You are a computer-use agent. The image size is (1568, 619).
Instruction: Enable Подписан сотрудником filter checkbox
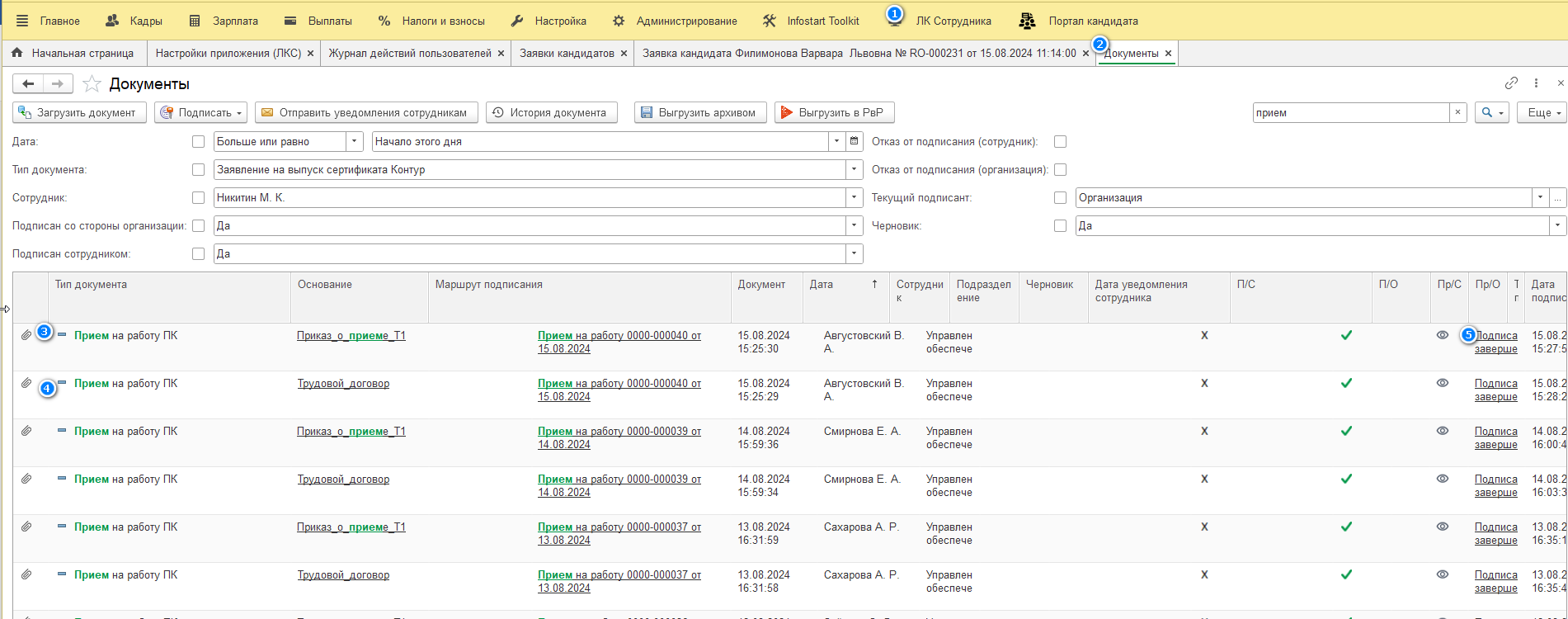[x=198, y=254]
